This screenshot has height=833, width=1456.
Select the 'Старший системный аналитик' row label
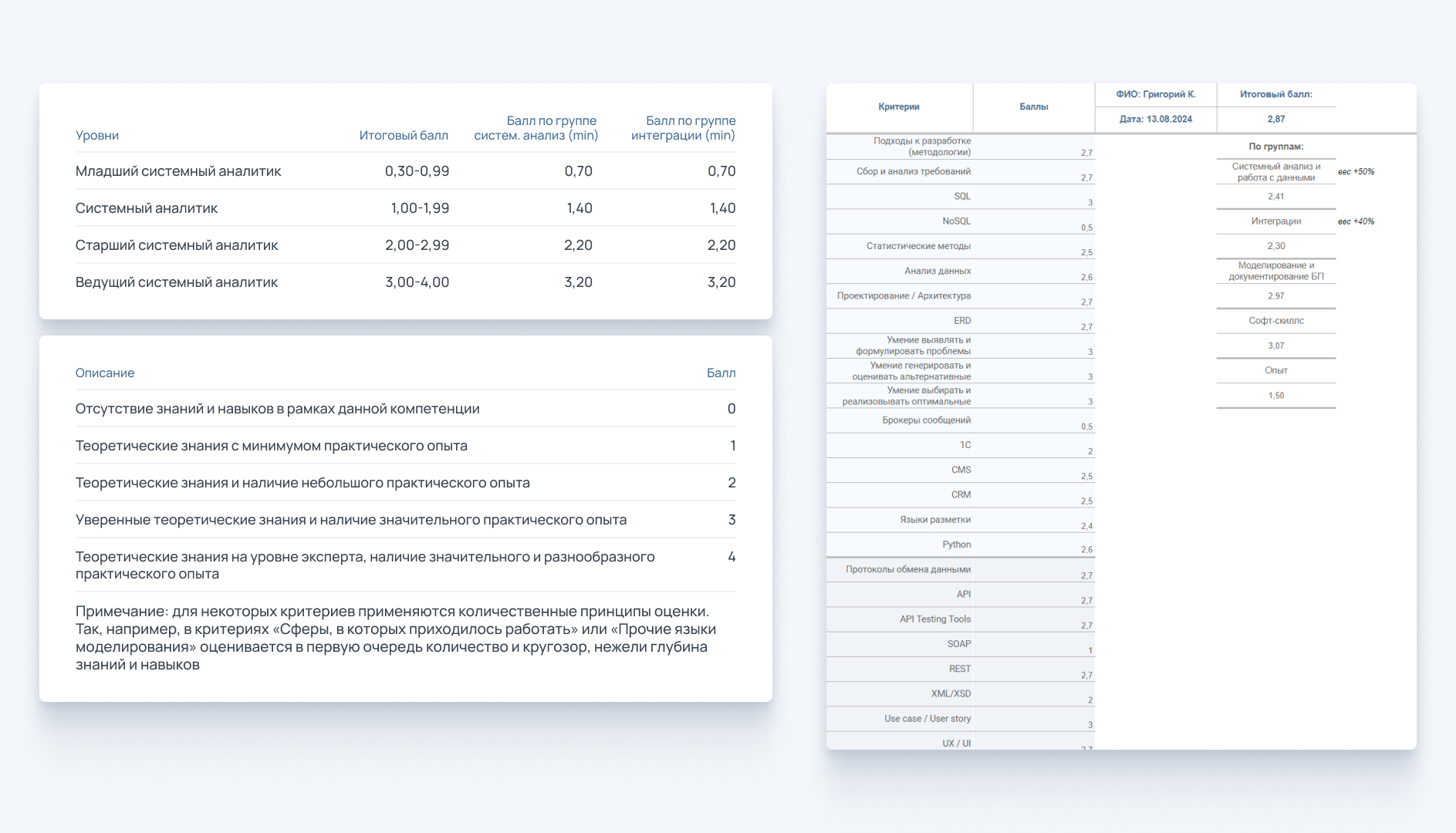(177, 245)
